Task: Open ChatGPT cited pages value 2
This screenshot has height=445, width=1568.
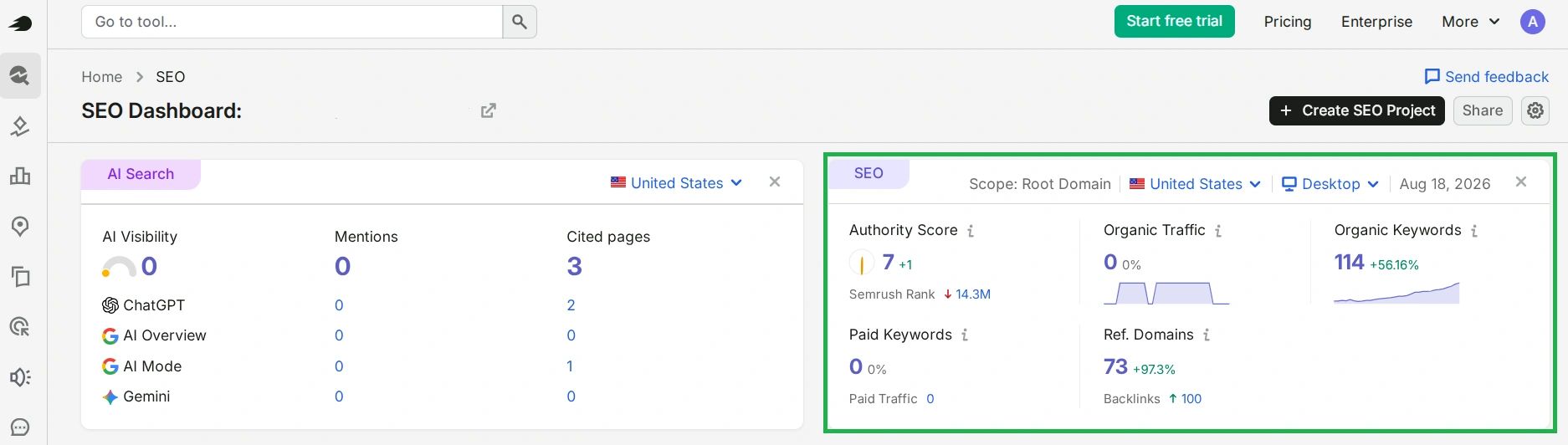Action: point(571,305)
